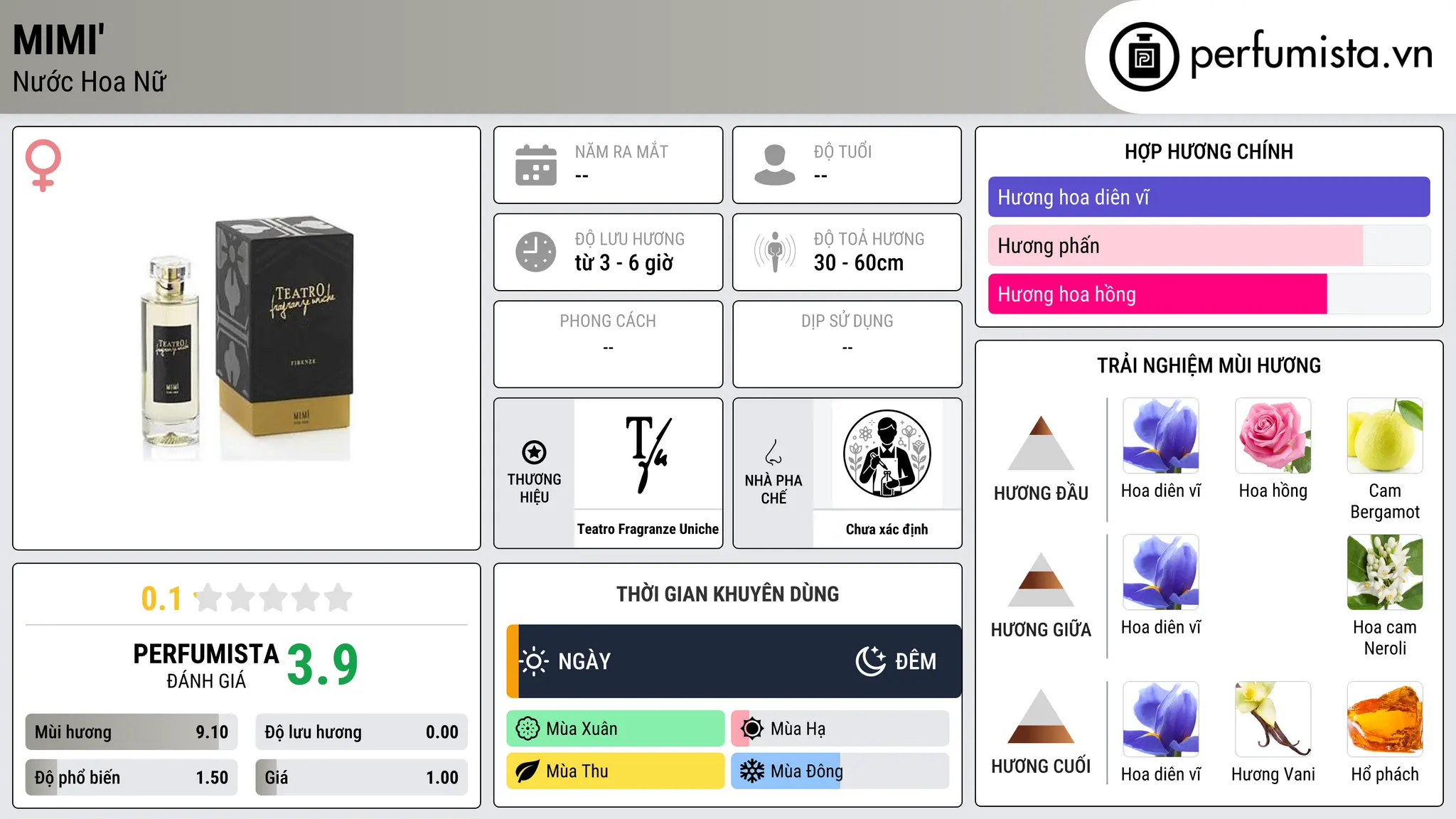This screenshot has height=819, width=1456.
Task: Click the Năm Ra Mắt label
Action: coord(621,151)
